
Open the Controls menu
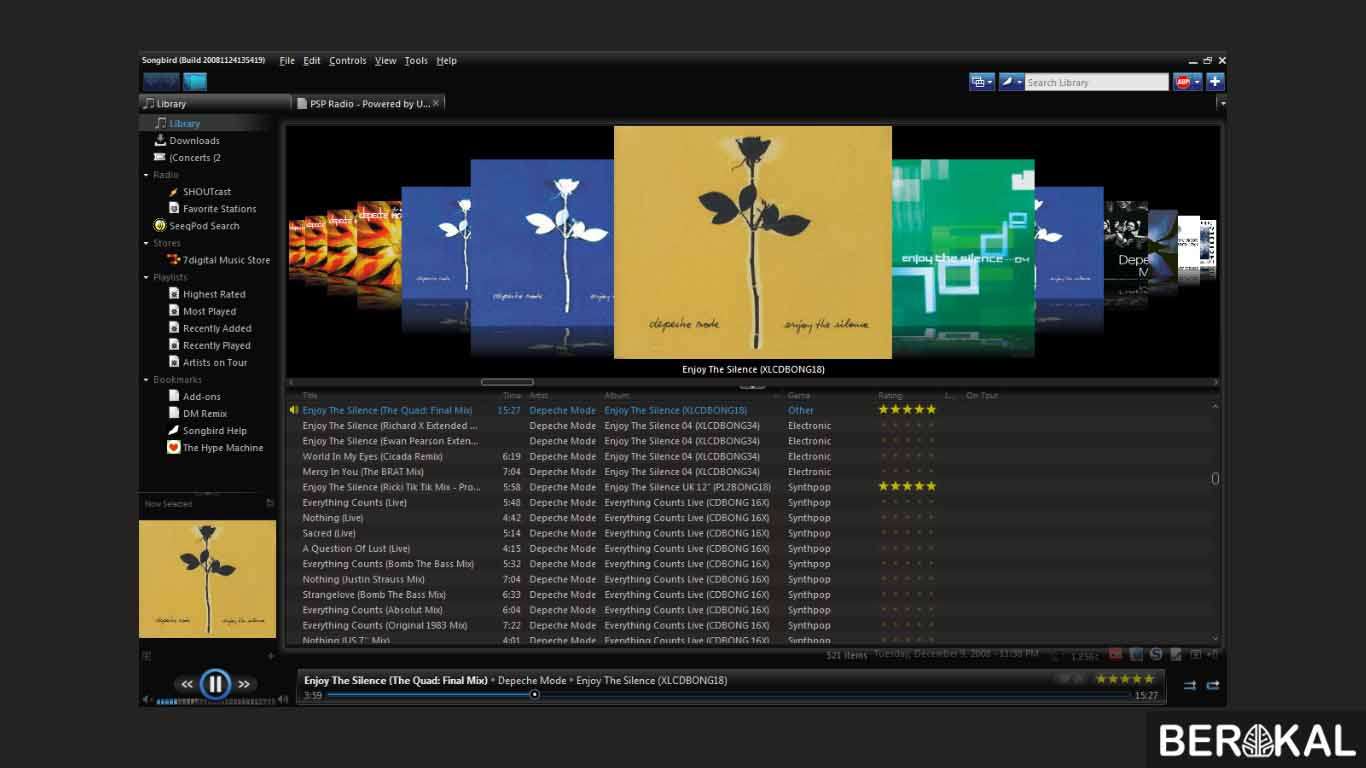347,60
